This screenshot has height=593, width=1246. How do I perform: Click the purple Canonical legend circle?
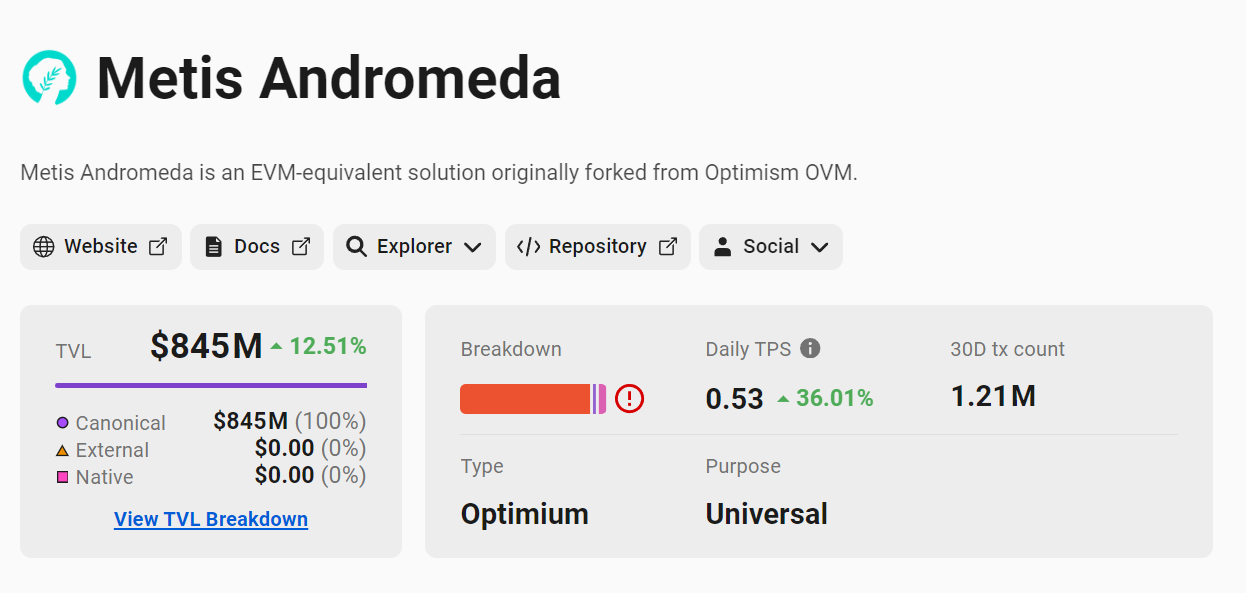62,423
